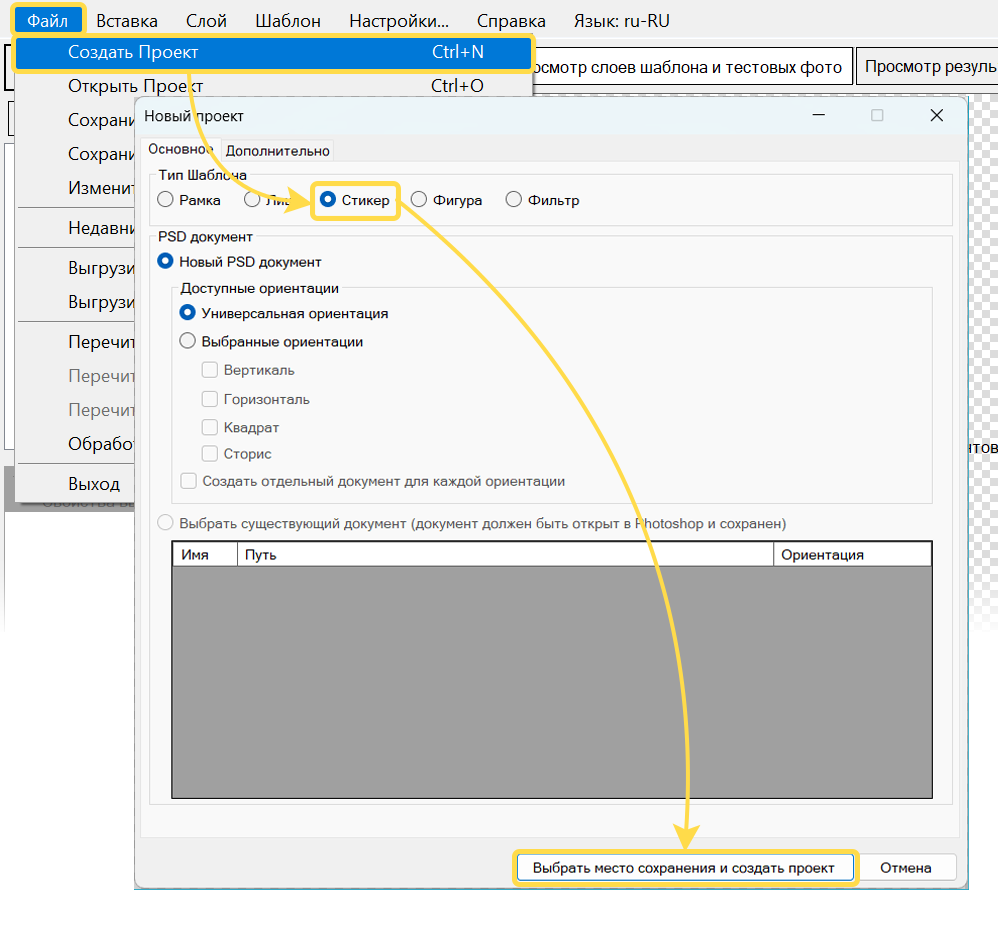The image size is (998, 929).
Task: Click Выбрать место сохранения и создать проект
Action: coord(684,868)
